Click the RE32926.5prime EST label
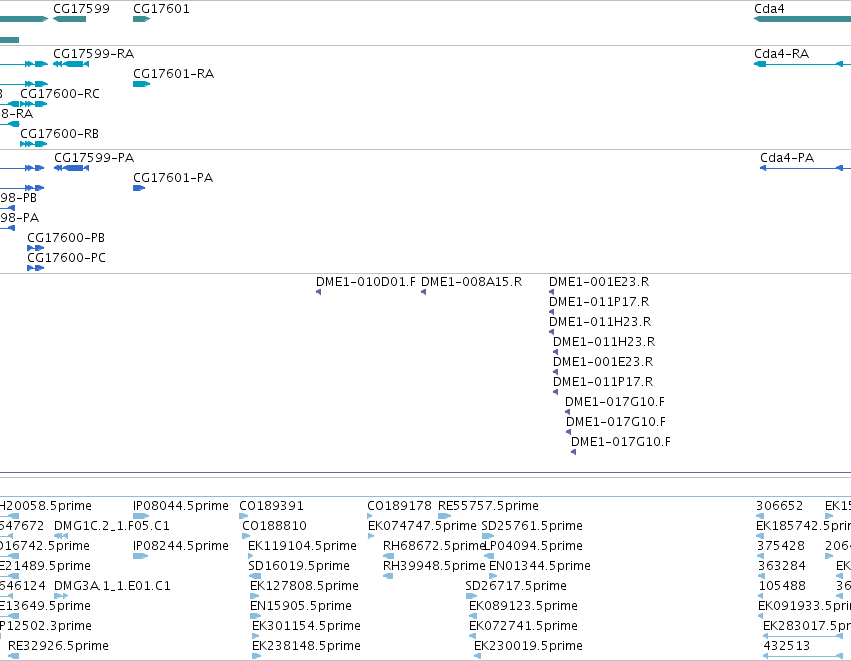This screenshot has width=851, height=661. tap(58, 646)
